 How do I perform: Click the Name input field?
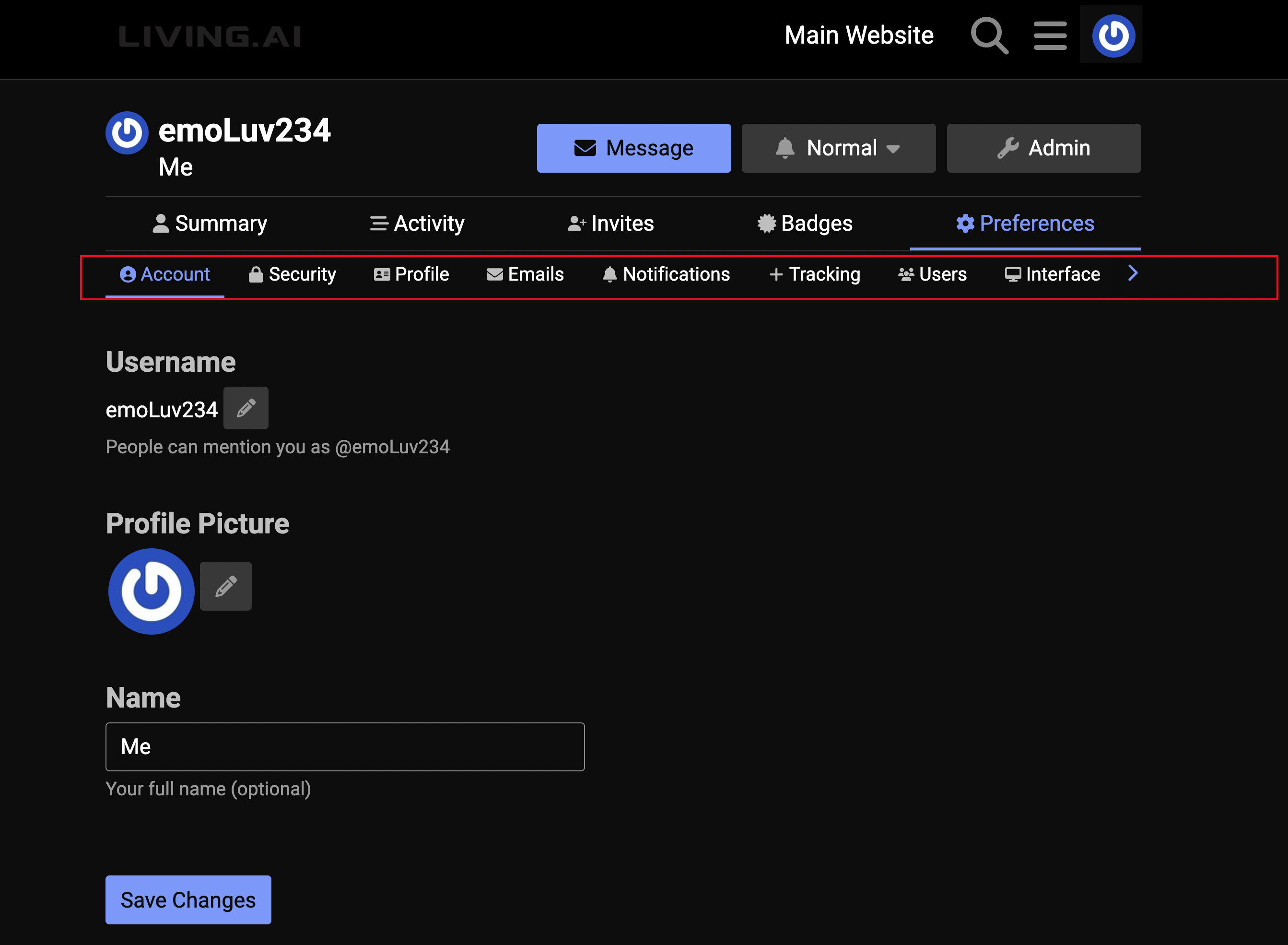(345, 746)
